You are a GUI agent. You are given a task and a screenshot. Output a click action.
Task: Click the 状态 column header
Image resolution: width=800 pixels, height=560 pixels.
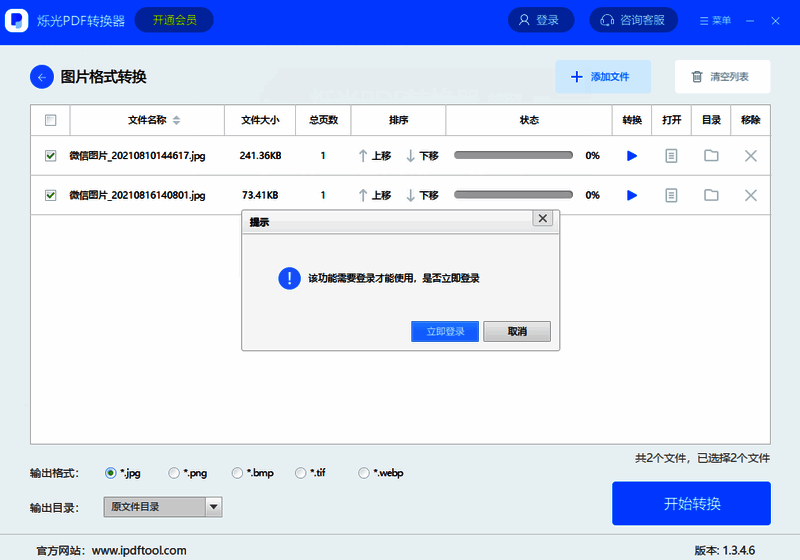[529, 120]
